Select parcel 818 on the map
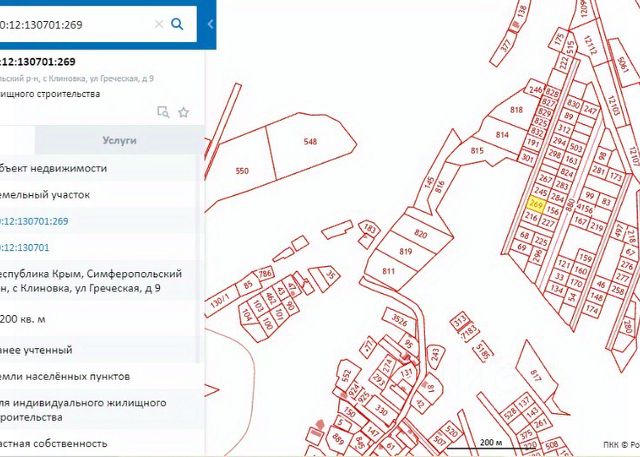The width and height of the screenshot is (640, 457). [516, 109]
